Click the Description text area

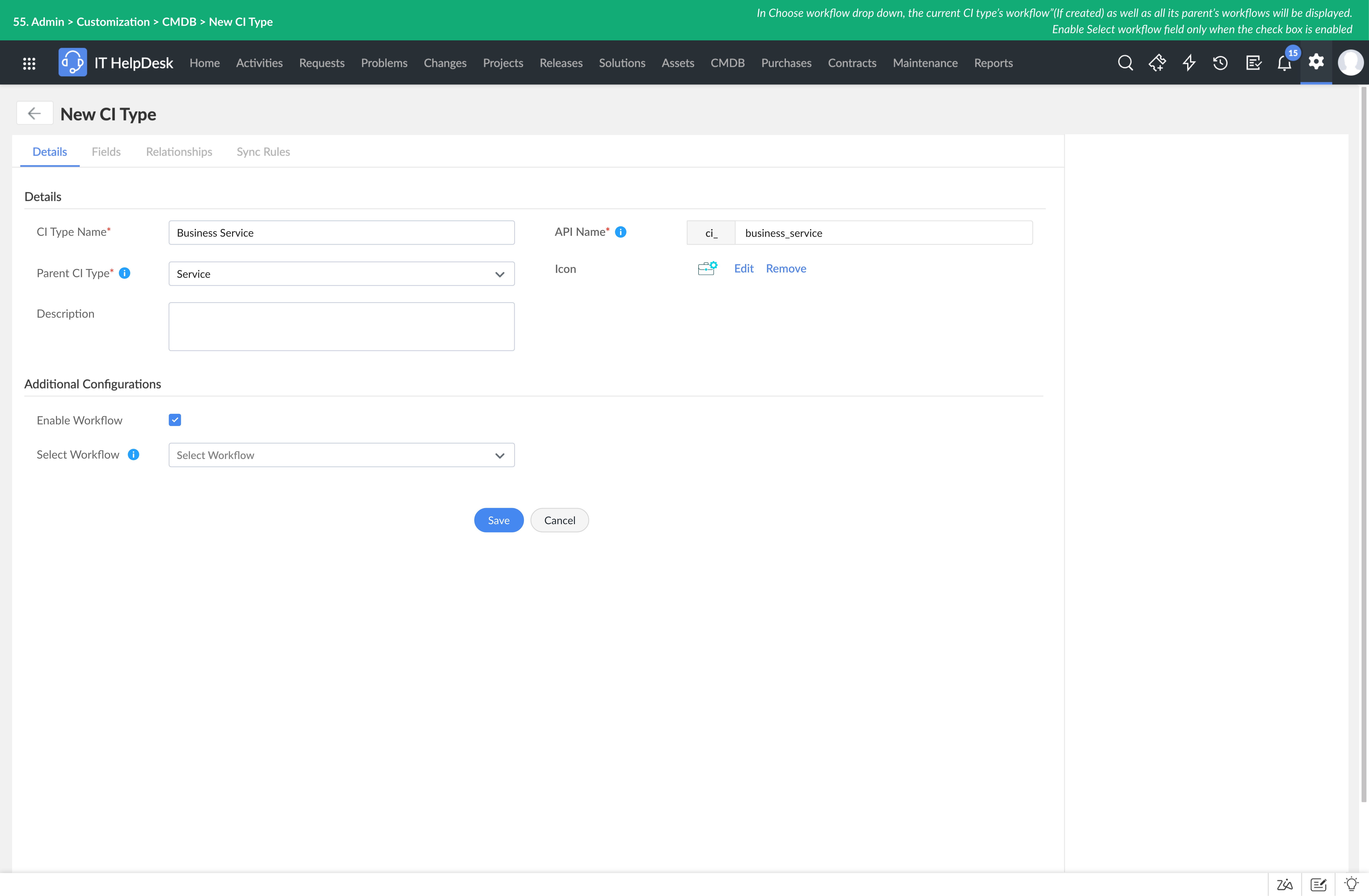[342, 327]
